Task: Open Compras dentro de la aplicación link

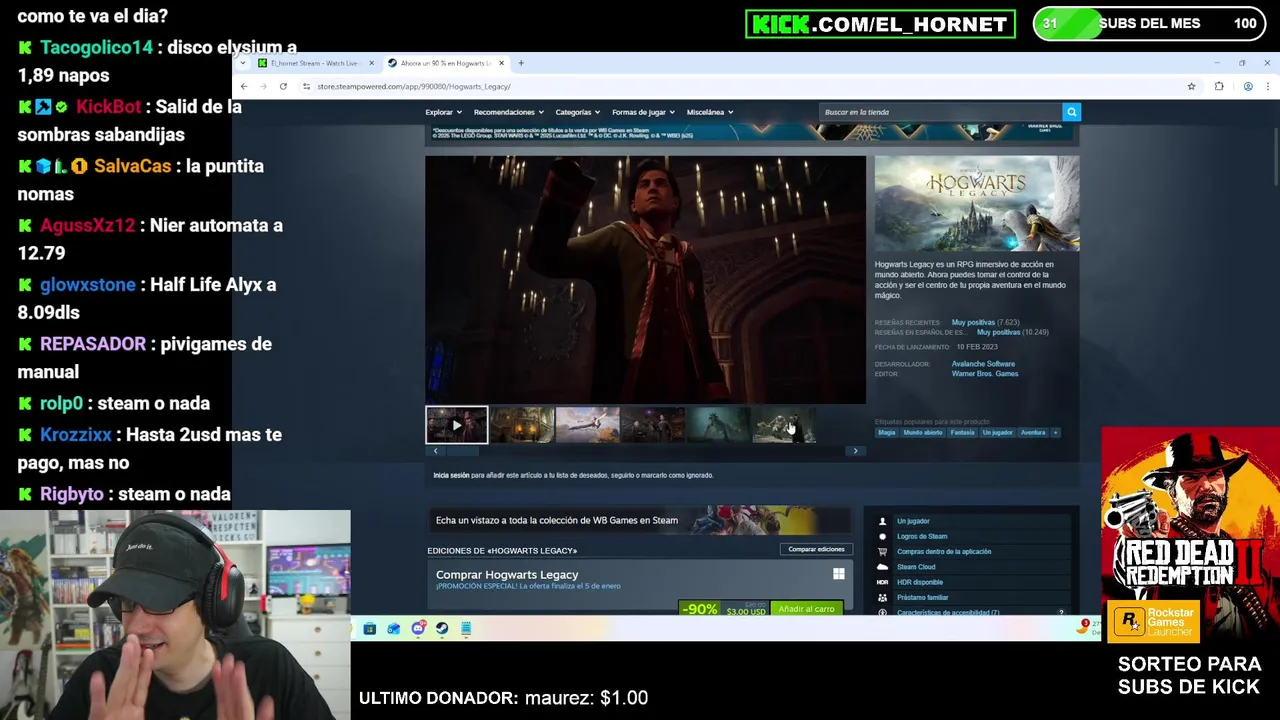Action: [944, 552]
